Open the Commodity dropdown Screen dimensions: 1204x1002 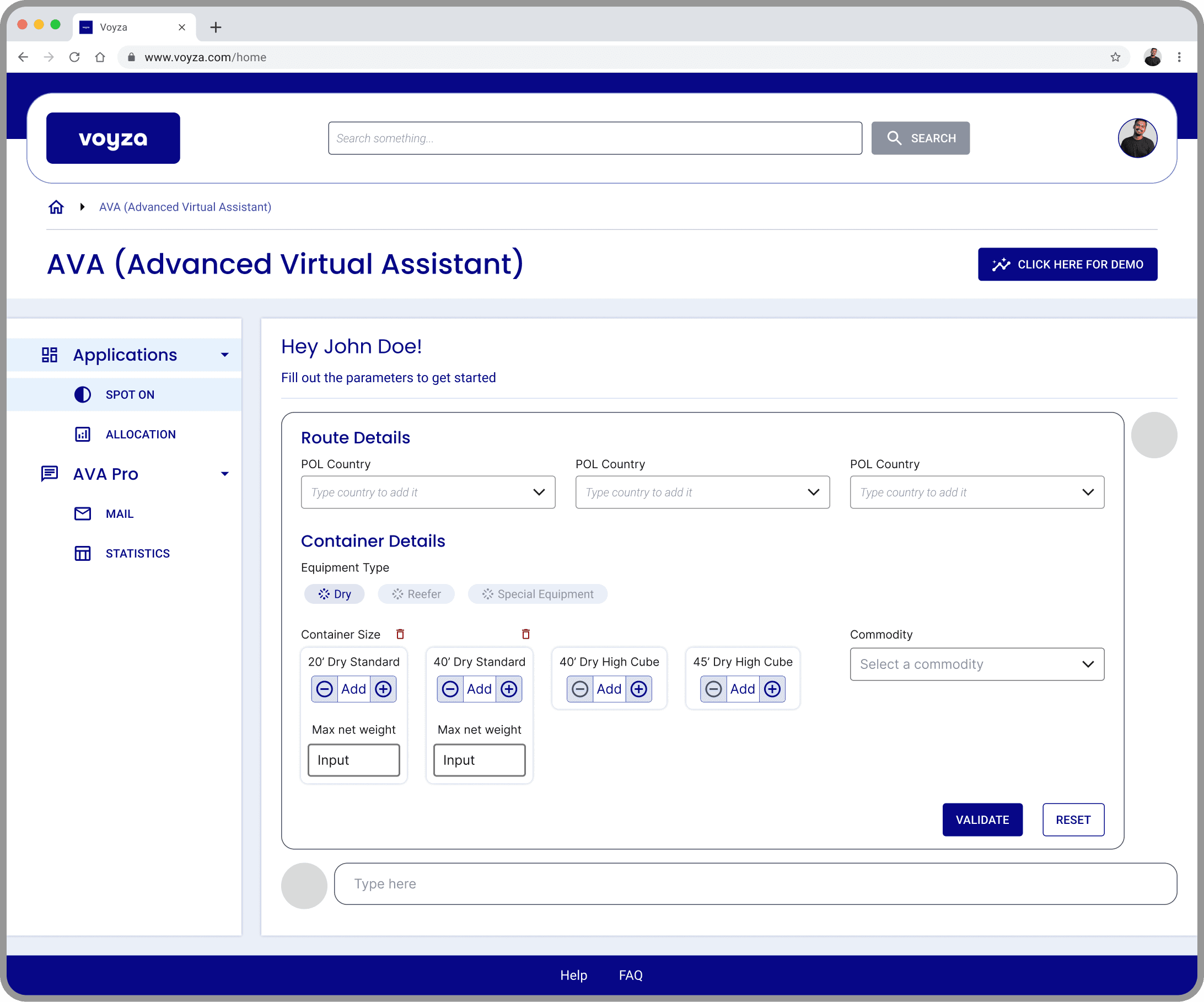pyautogui.click(x=977, y=665)
